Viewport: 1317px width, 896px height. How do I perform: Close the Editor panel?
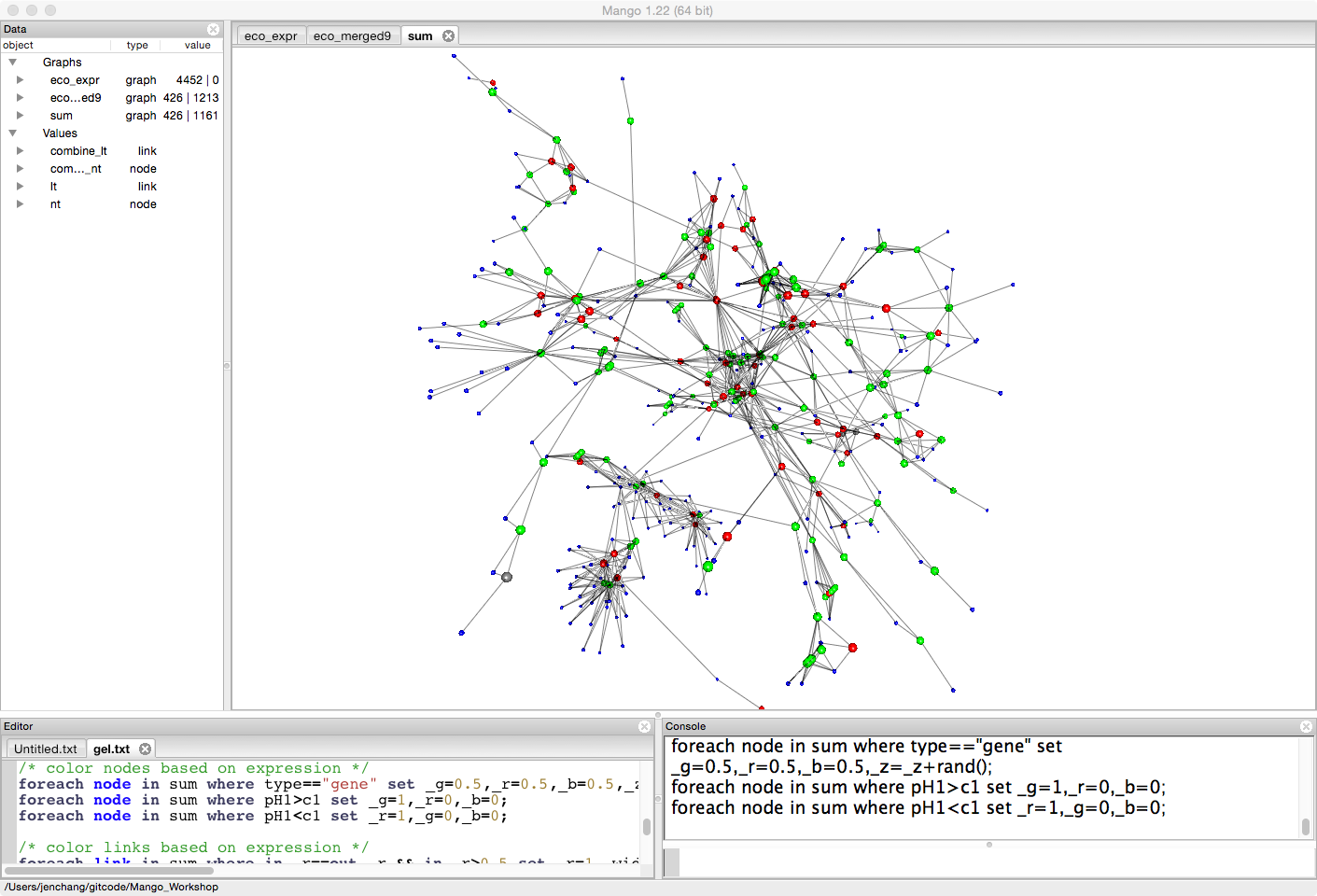pos(644,726)
